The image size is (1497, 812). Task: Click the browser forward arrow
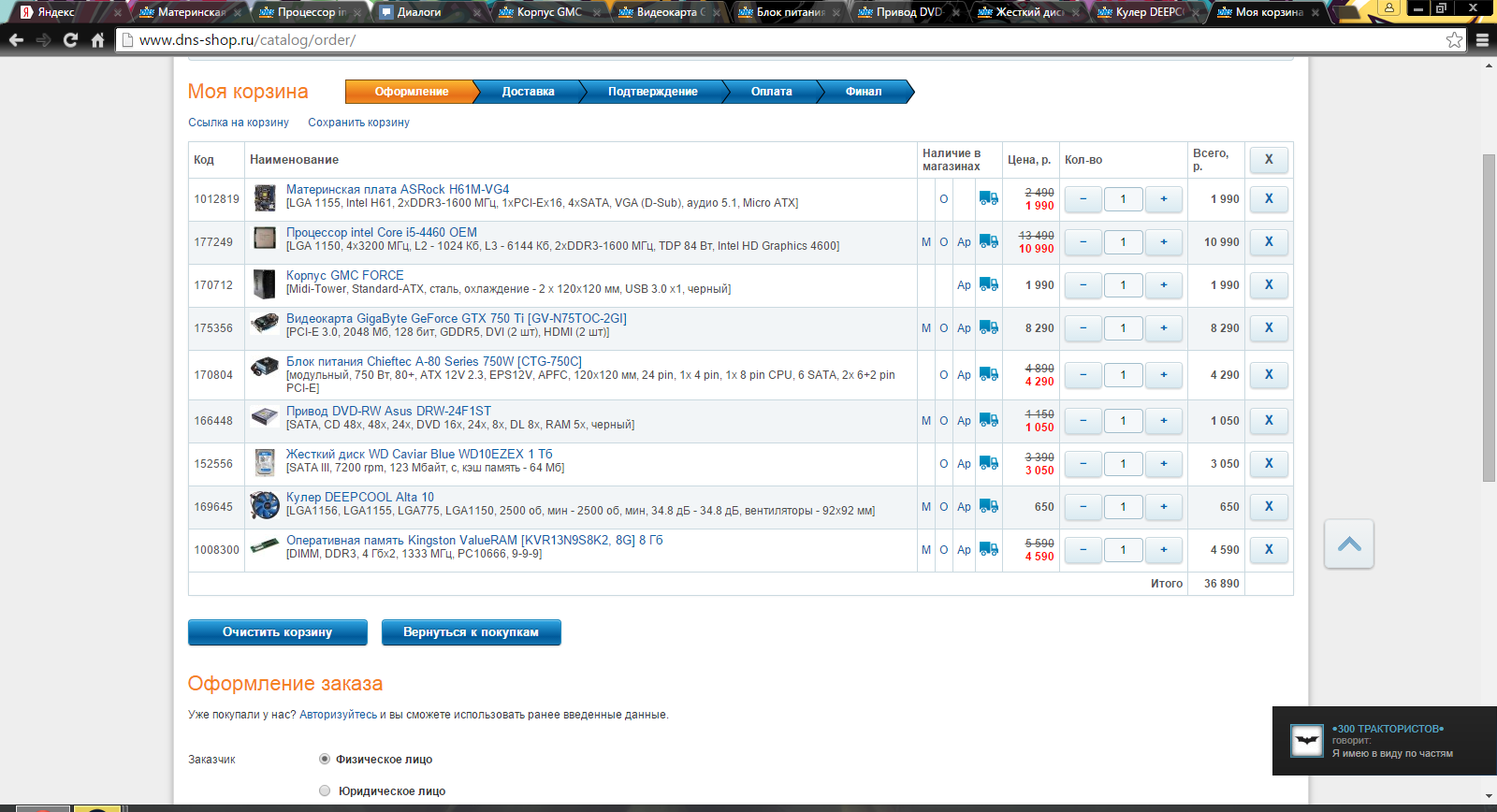(x=43, y=40)
